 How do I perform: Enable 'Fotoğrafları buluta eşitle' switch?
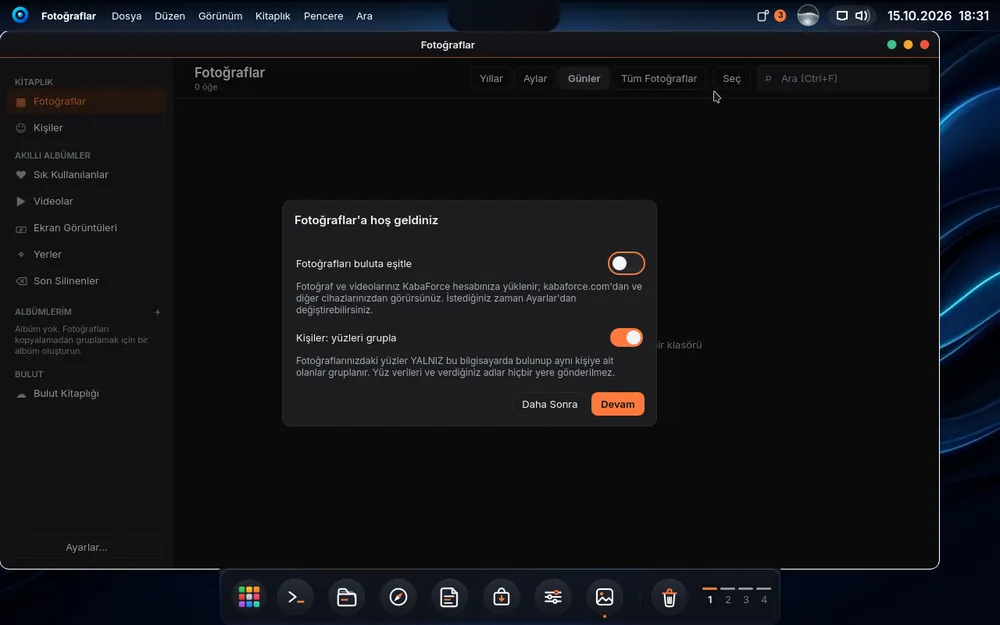[x=626, y=263]
